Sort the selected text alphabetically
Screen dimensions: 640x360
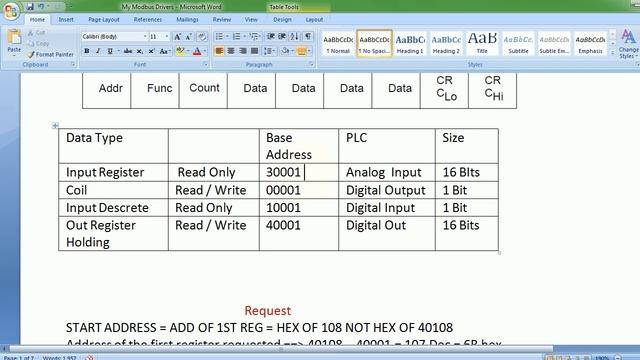click(x=294, y=37)
